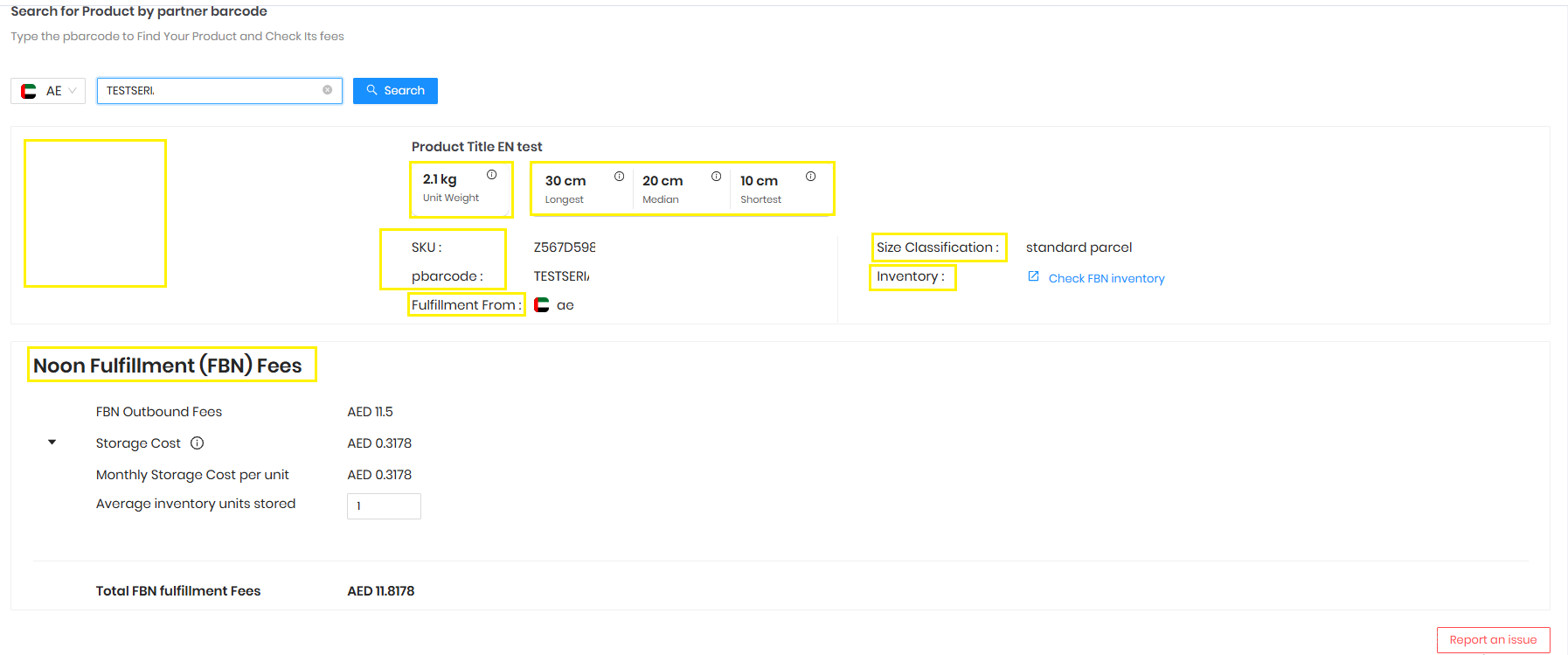Click the external link icon before Check FBN inventory
Image resolution: width=1568 pixels, height=655 pixels.
(1034, 276)
